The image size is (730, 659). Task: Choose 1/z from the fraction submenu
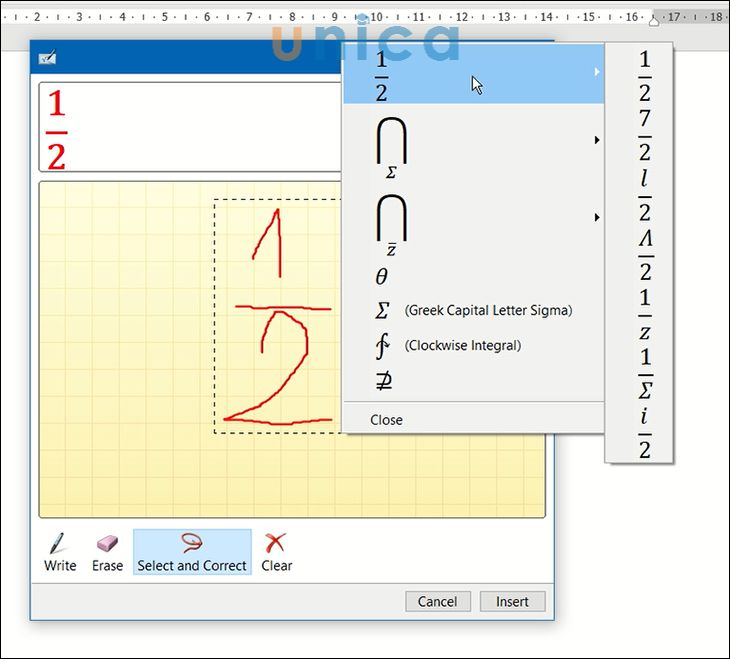coord(645,314)
